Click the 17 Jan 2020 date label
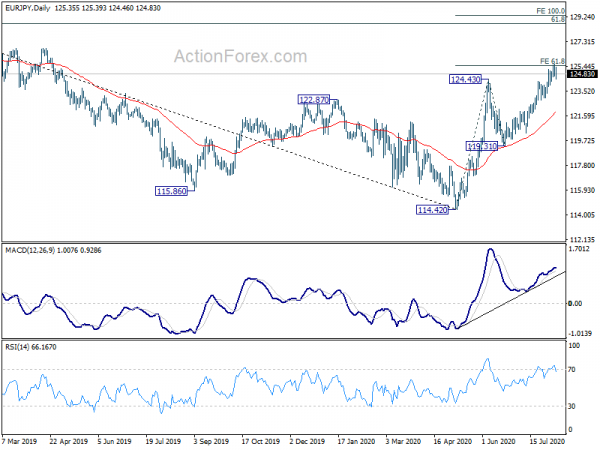 pyautogui.click(x=356, y=441)
